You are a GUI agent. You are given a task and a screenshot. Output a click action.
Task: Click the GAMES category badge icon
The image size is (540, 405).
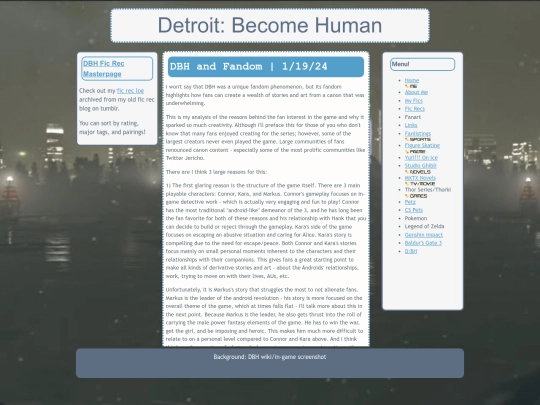pyautogui.click(x=416, y=196)
